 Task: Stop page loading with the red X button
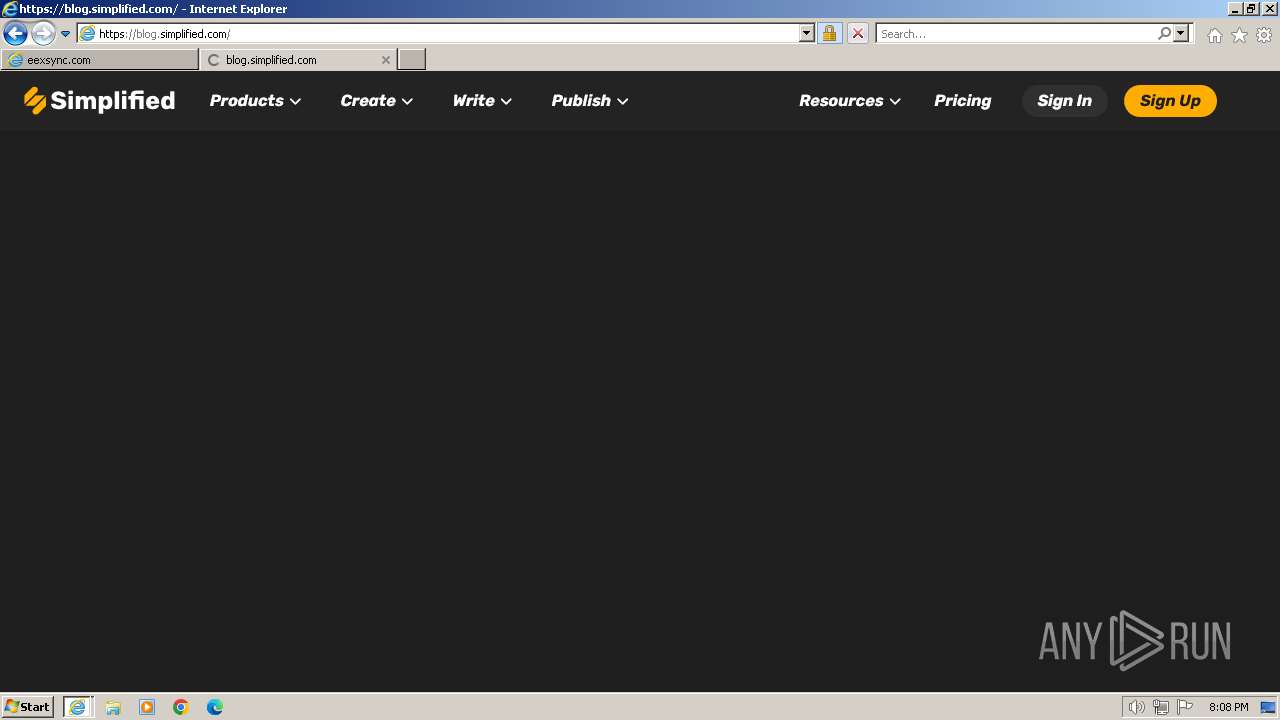click(858, 33)
